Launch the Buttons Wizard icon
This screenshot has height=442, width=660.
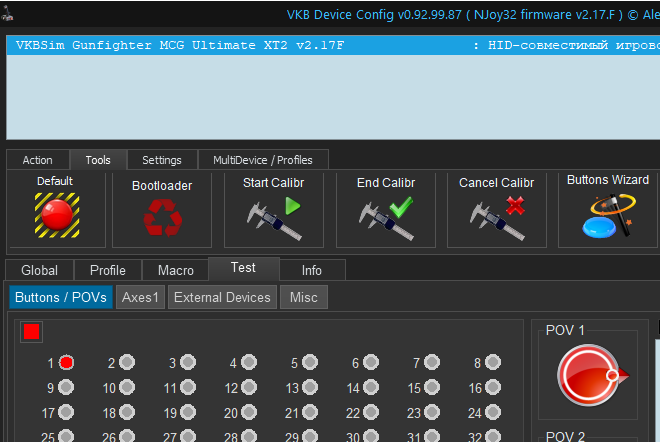click(x=609, y=216)
